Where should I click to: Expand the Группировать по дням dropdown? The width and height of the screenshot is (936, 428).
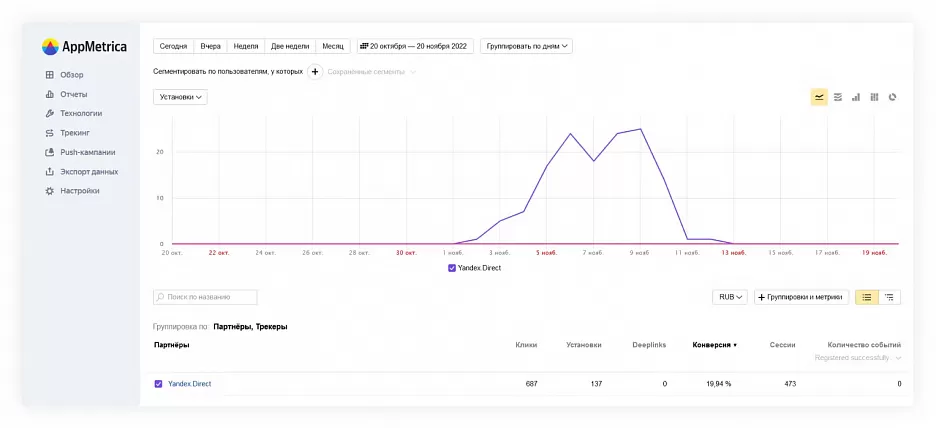[x=526, y=46]
